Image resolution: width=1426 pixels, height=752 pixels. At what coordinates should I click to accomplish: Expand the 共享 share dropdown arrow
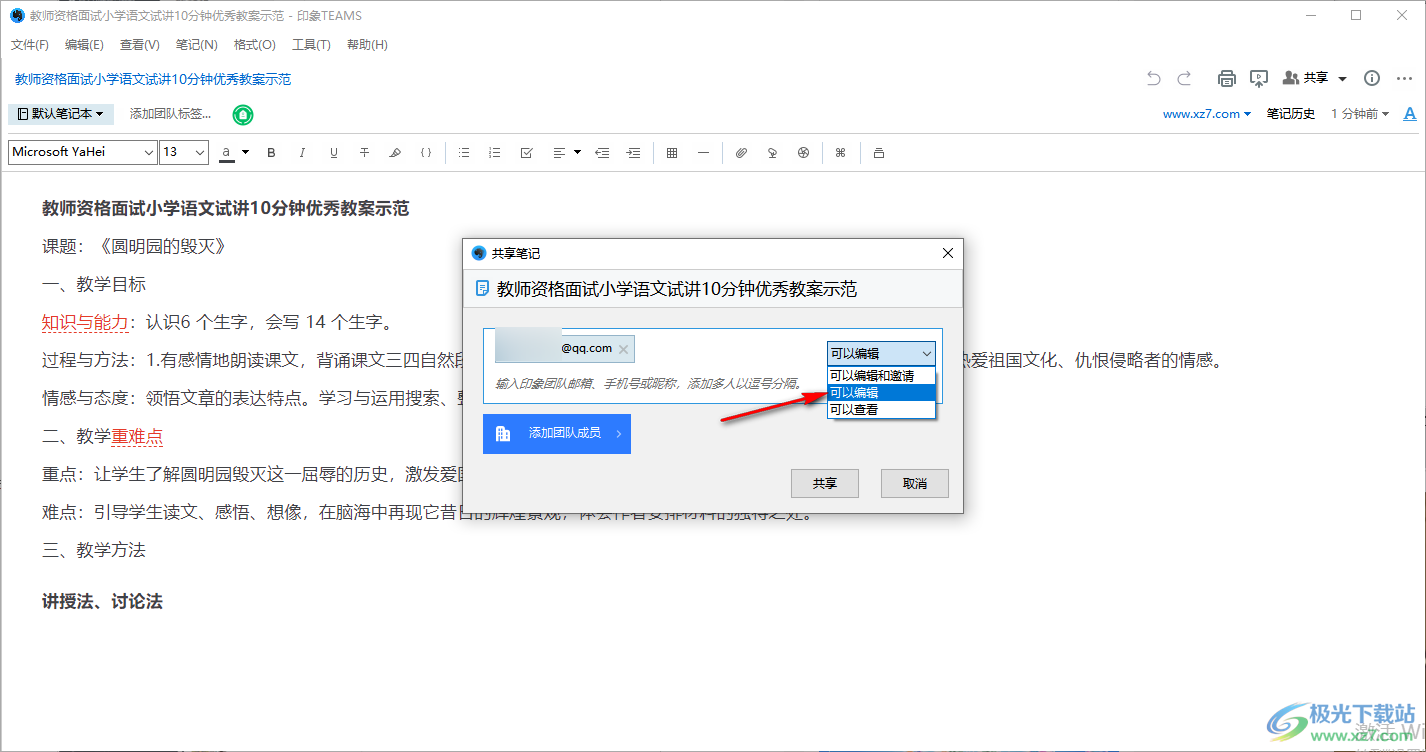click(1342, 78)
